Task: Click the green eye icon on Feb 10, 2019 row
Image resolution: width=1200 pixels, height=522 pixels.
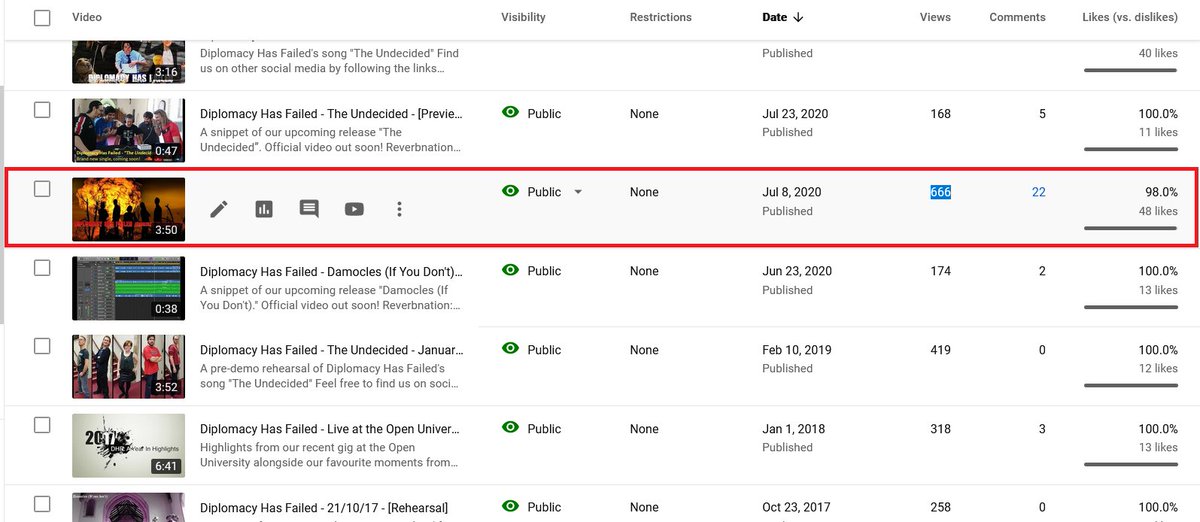Action: (x=511, y=350)
